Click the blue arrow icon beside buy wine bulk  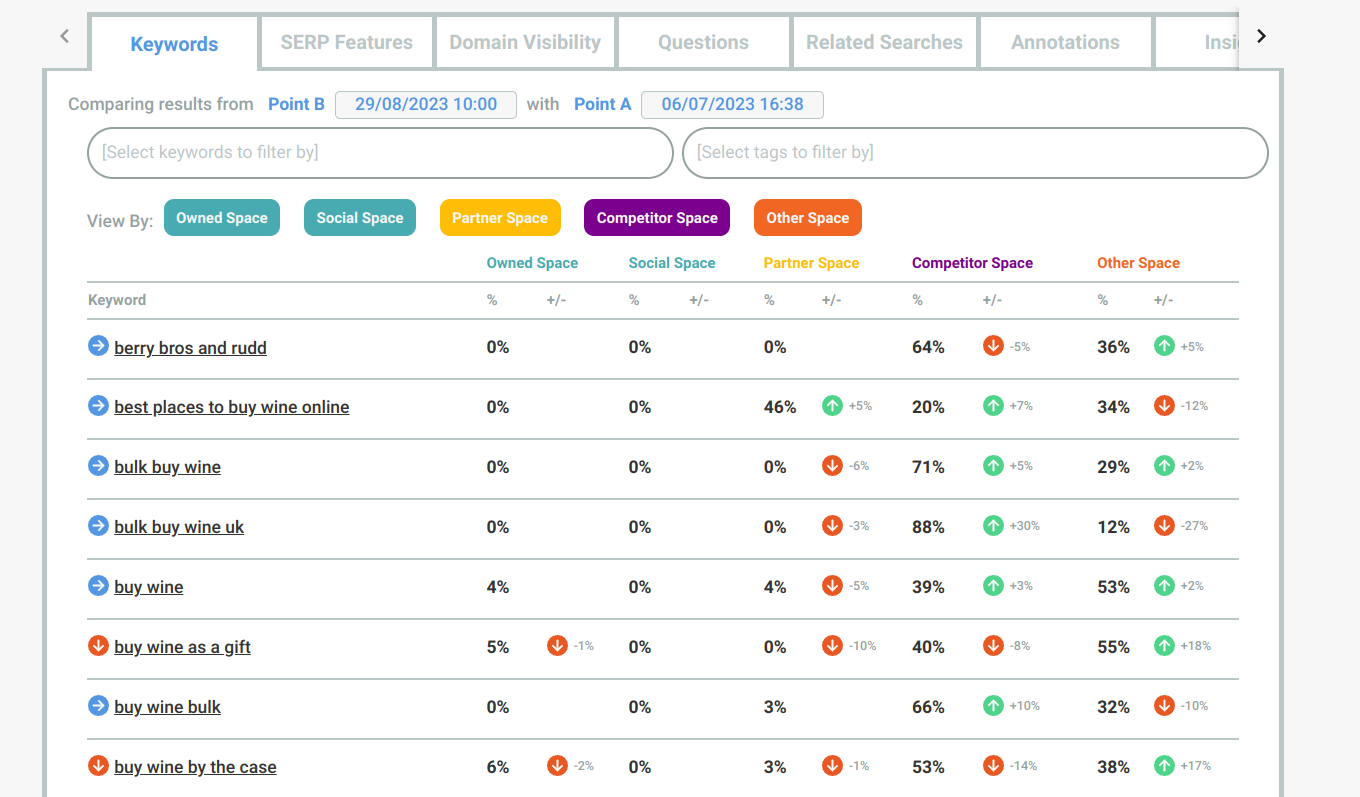click(98, 706)
